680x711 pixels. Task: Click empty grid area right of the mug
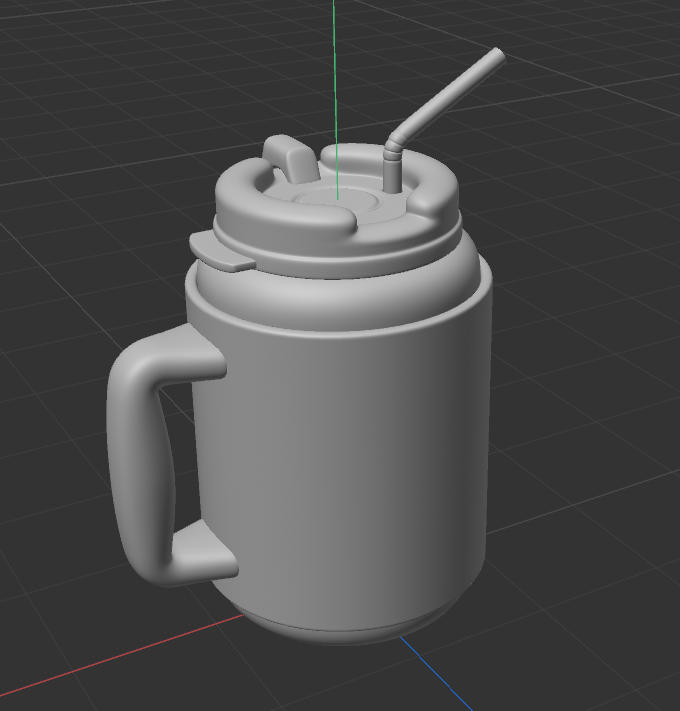click(x=590, y=400)
